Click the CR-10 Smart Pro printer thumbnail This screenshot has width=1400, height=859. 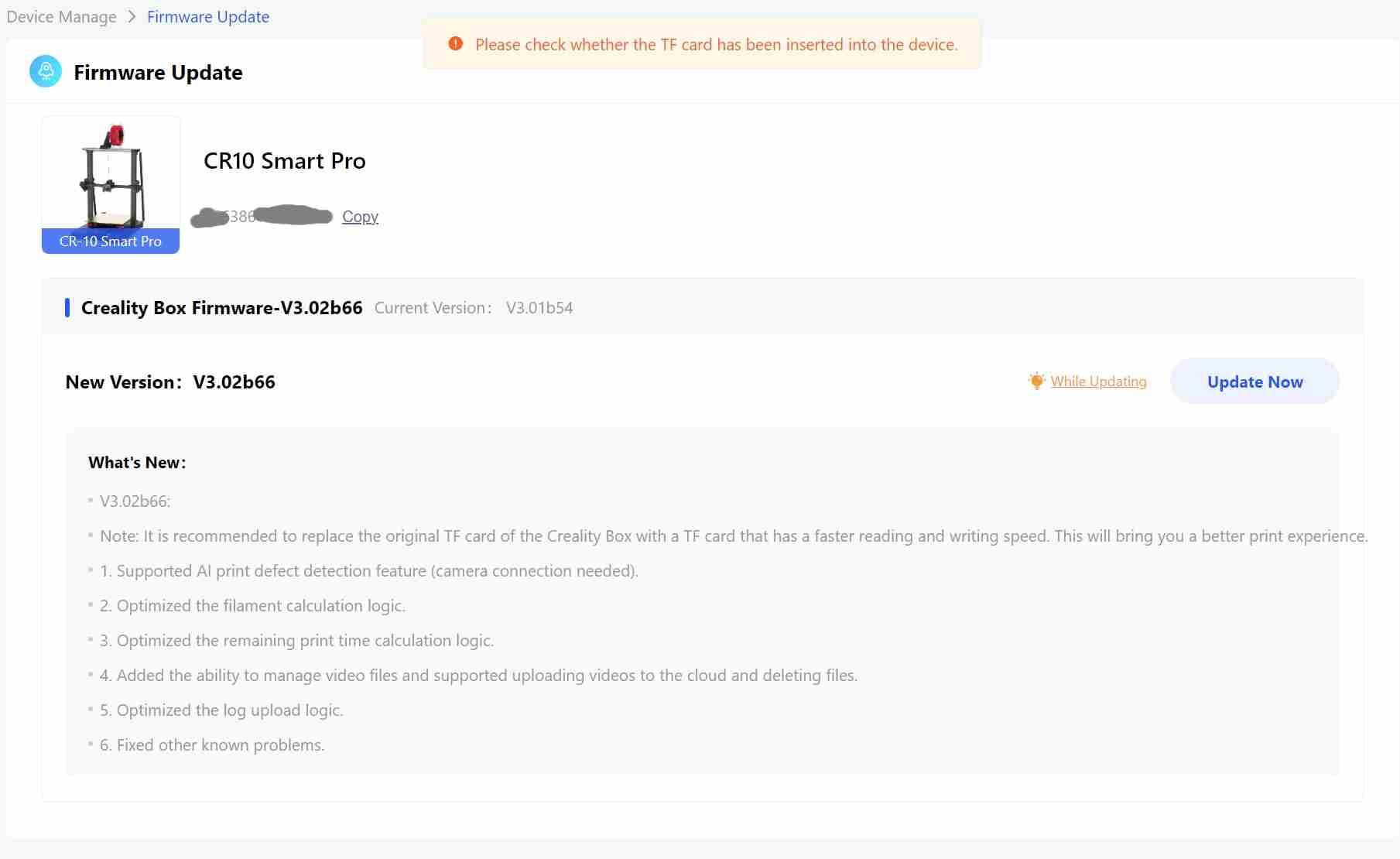pyautogui.click(x=111, y=176)
